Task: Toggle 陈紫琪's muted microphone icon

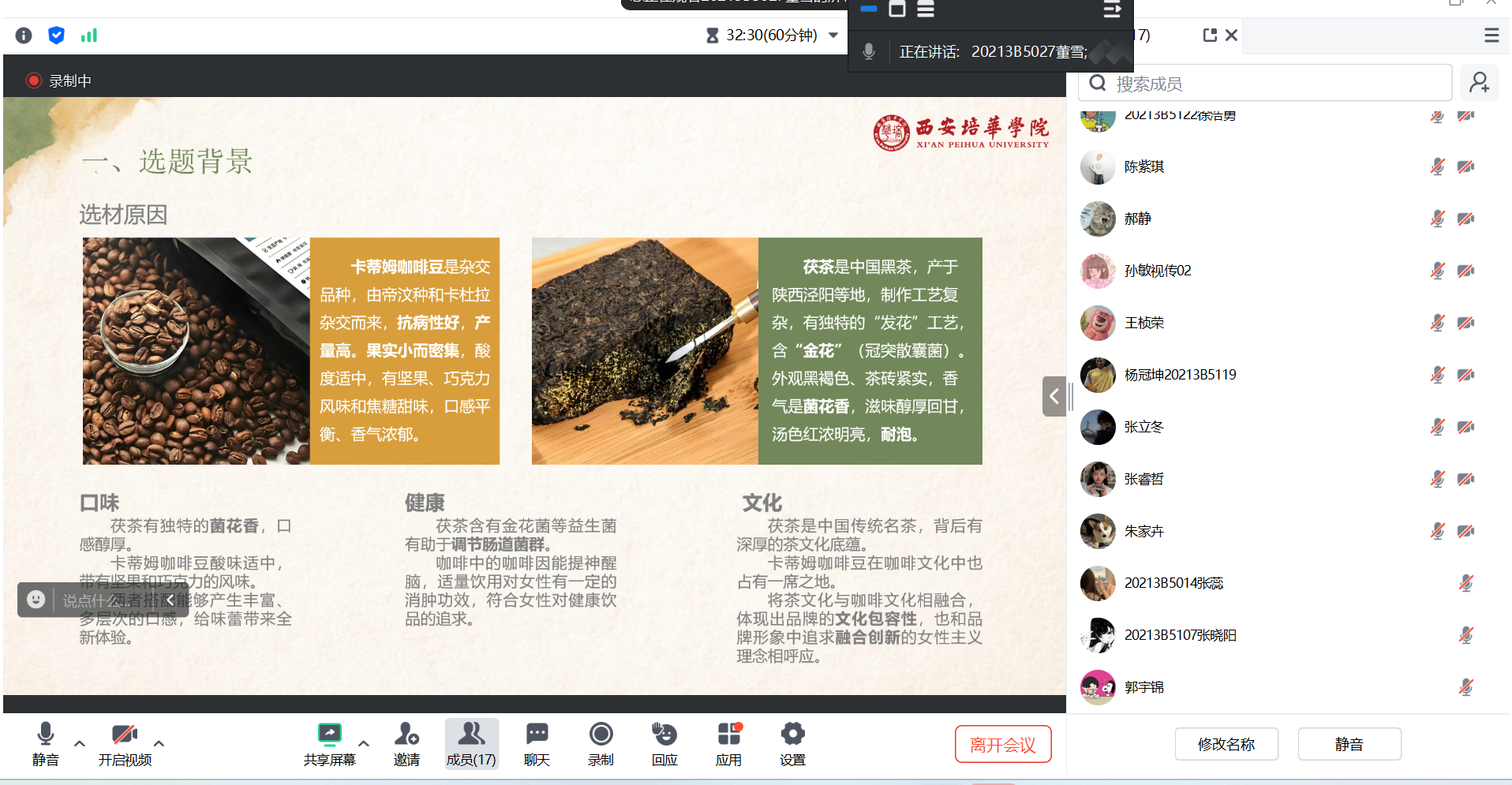Action: [x=1437, y=166]
